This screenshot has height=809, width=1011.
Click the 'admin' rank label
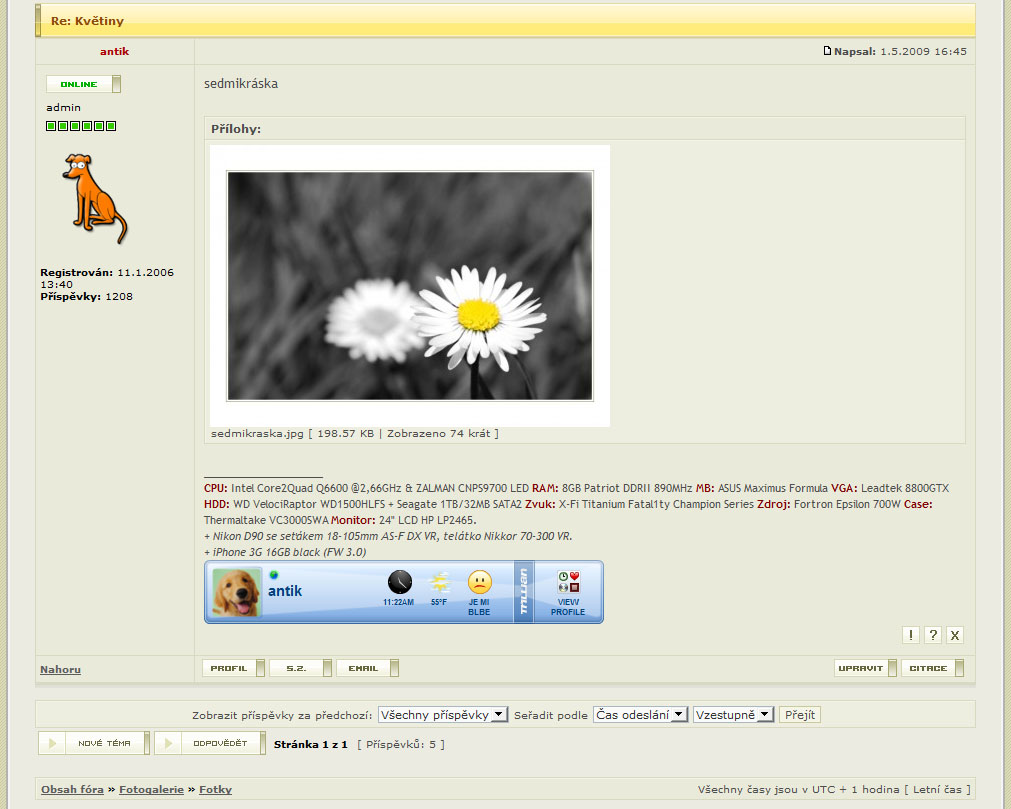[63, 108]
